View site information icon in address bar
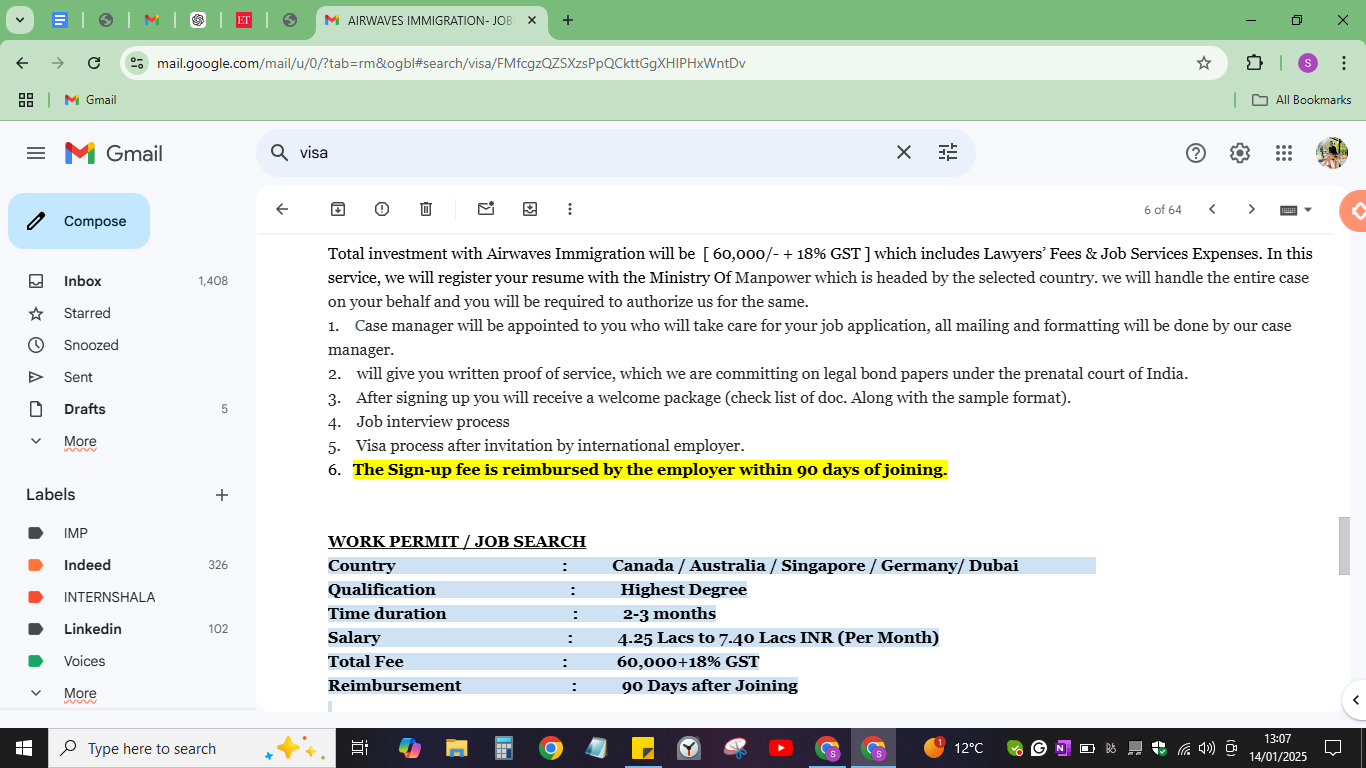This screenshot has width=1366, height=768. [x=137, y=63]
